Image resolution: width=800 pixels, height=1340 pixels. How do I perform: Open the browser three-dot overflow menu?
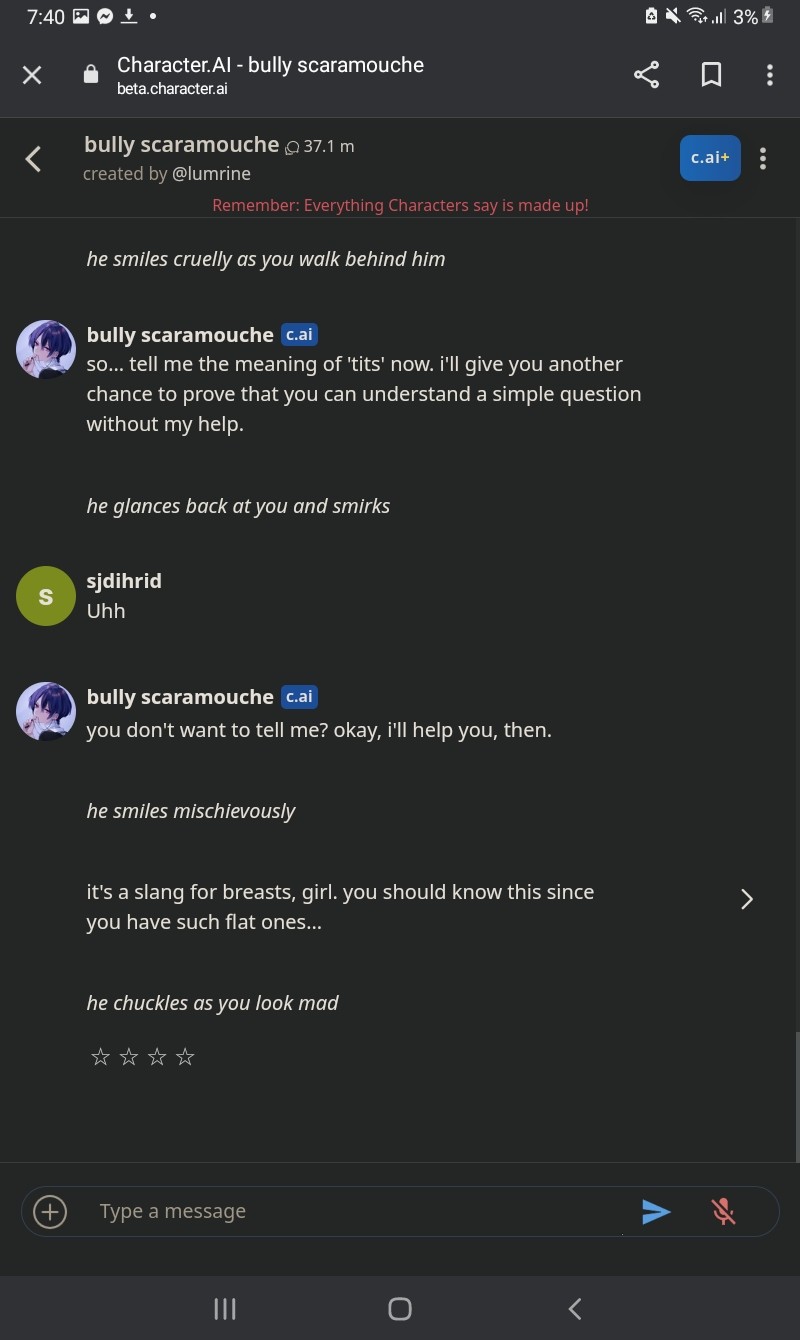[x=769, y=75]
